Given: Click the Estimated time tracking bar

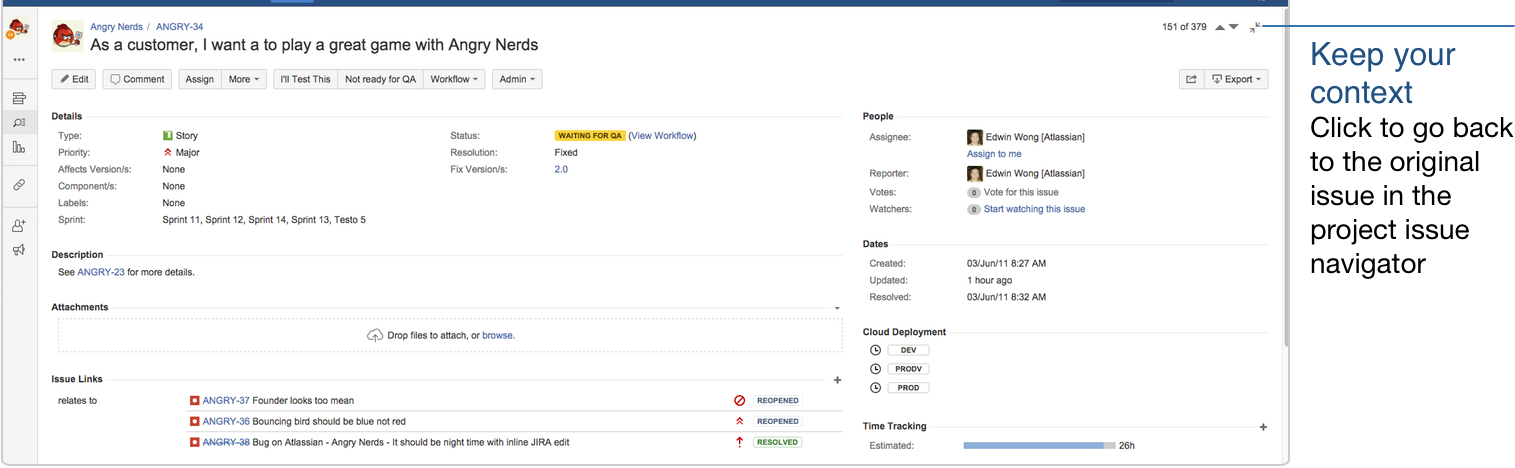Looking at the screenshot, I should pos(1038,445).
